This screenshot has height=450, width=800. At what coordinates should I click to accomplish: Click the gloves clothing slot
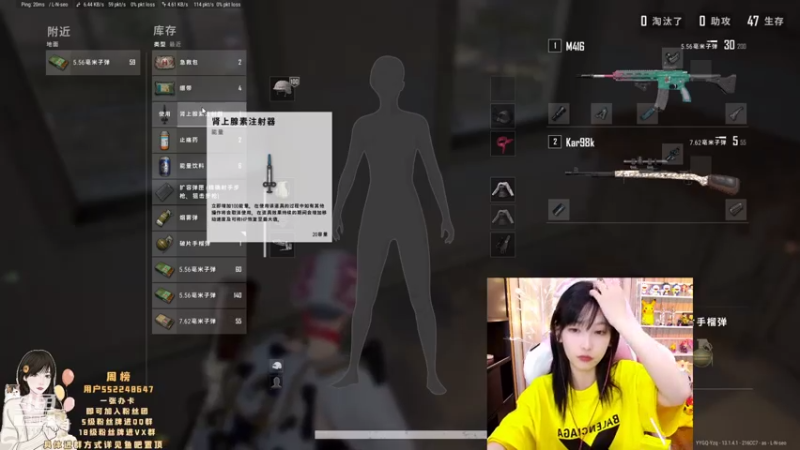click(x=503, y=244)
